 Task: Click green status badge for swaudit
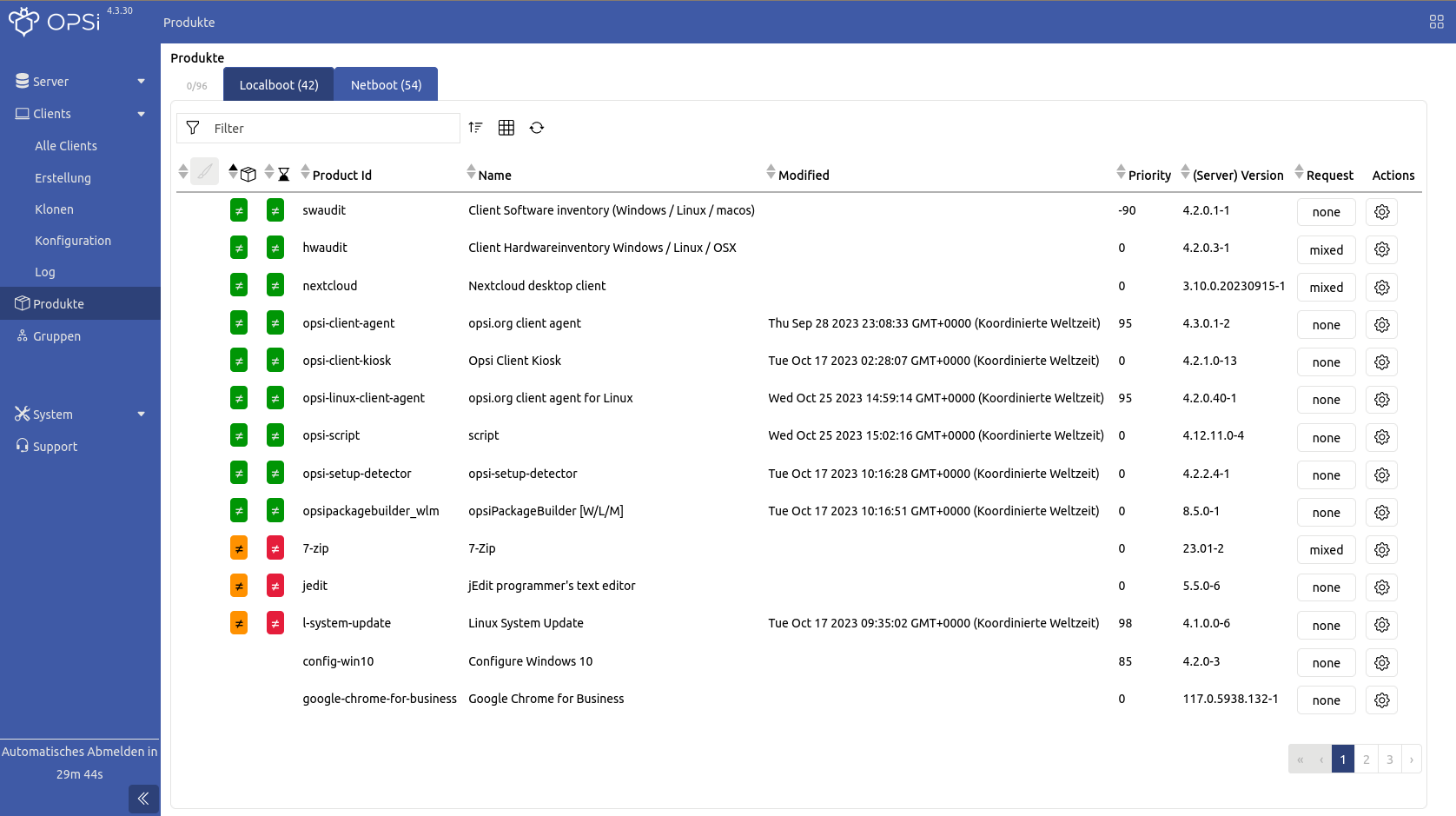[x=239, y=210]
